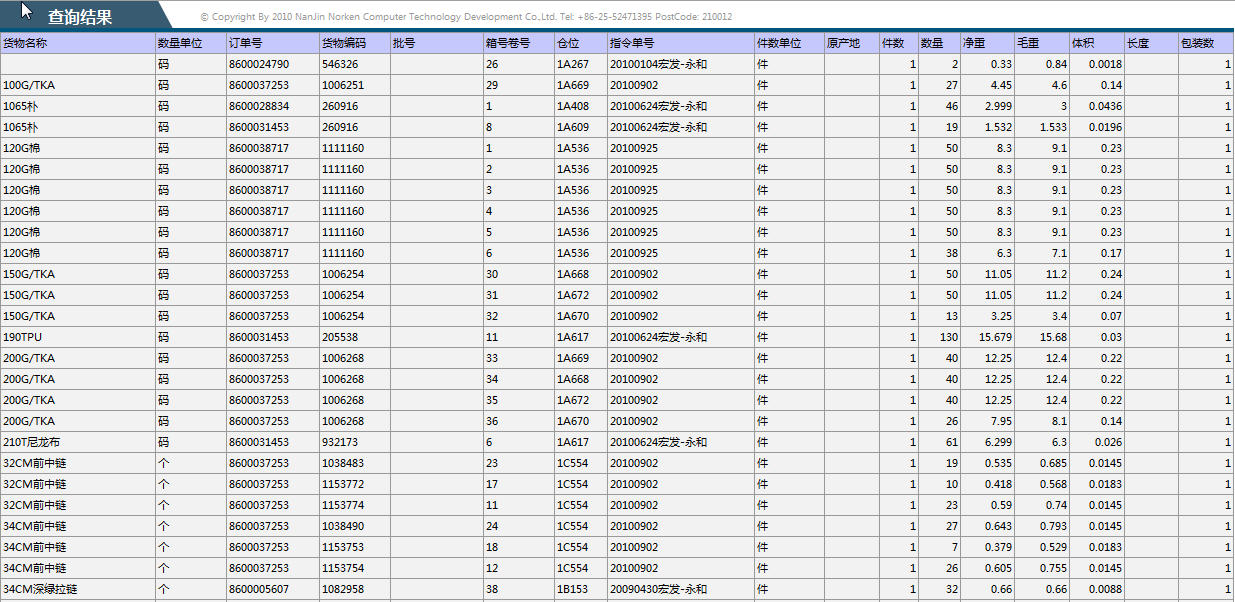This screenshot has width=1235, height=602.
Task: Click goods code 1082958
Action: click(343, 589)
